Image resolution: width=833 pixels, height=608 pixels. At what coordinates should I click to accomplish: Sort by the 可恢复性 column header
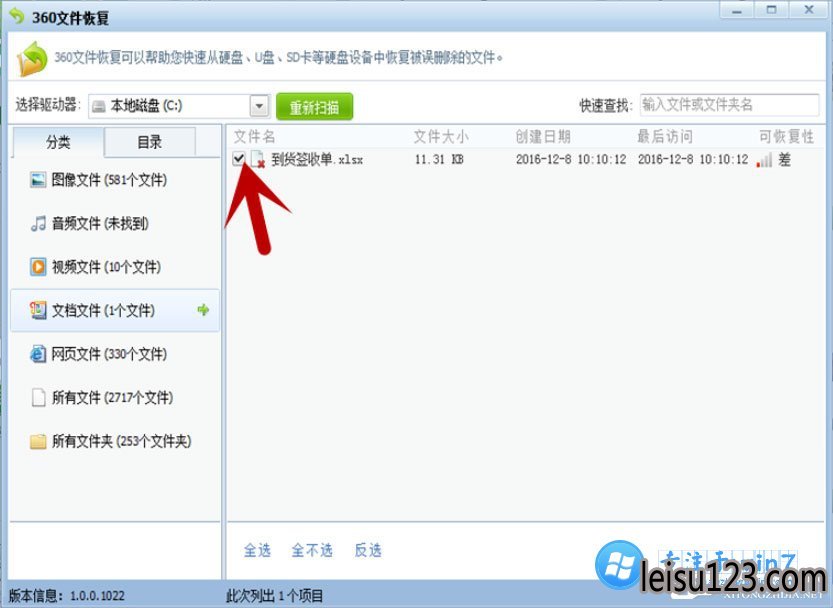(x=786, y=137)
